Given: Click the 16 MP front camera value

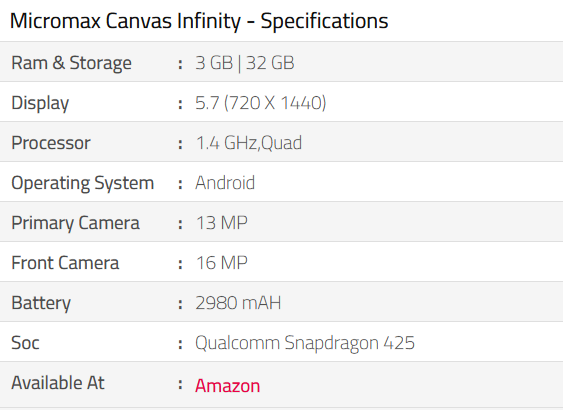Looking at the screenshot, I should 222,263.
